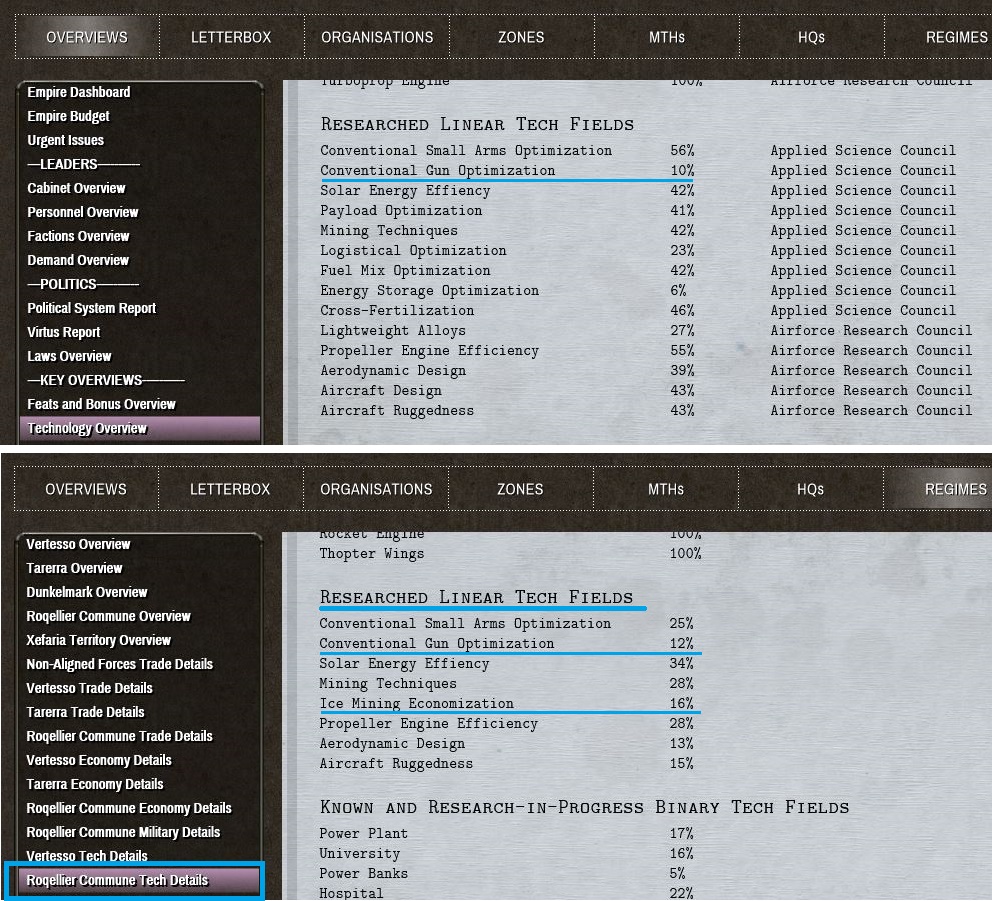Image resolution: width=992 pixels, height=901 pixels.
Task: Open Dunkelmark Overview
Action: 87,593
